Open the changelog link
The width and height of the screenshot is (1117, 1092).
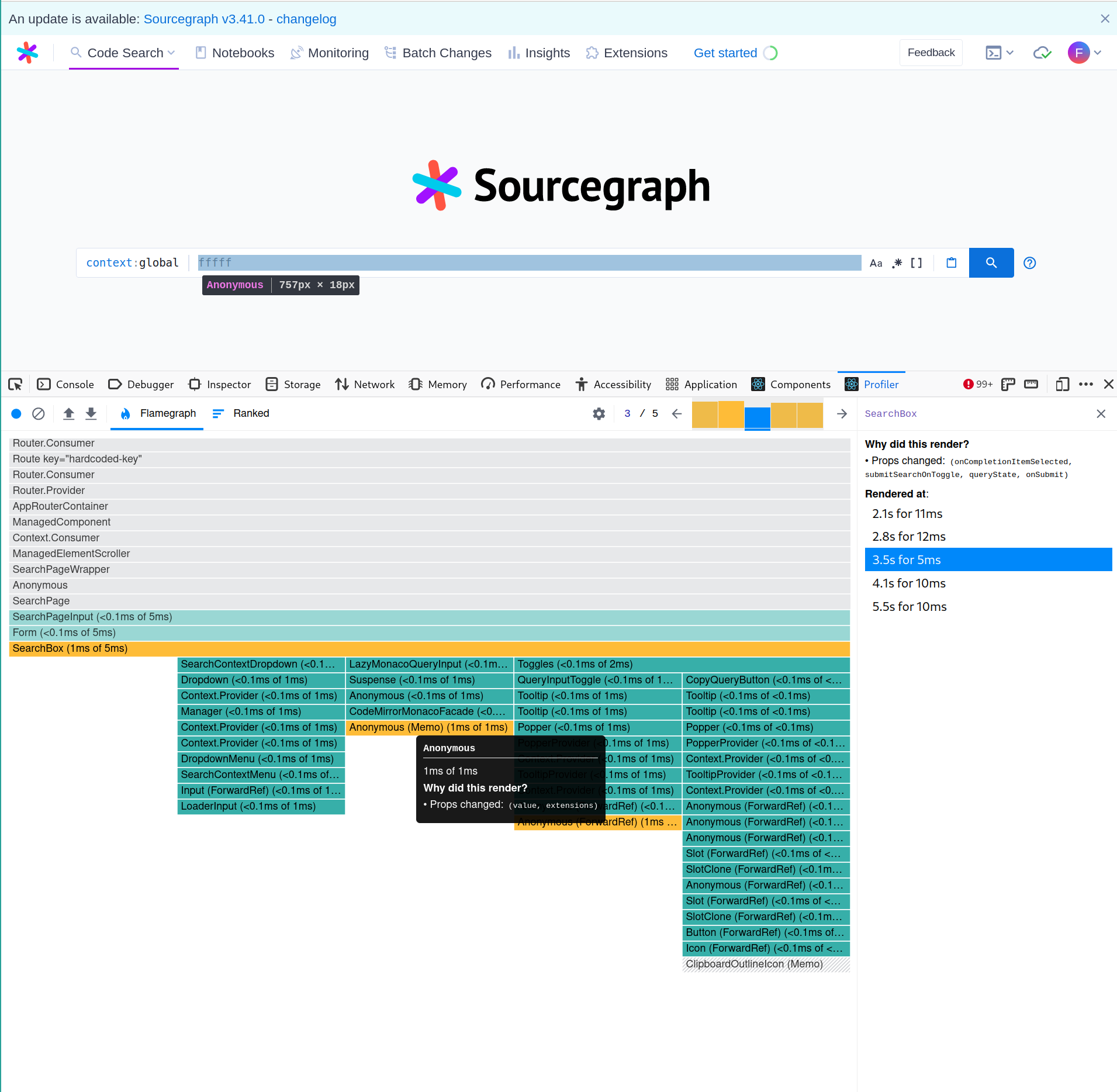[306, 19]
